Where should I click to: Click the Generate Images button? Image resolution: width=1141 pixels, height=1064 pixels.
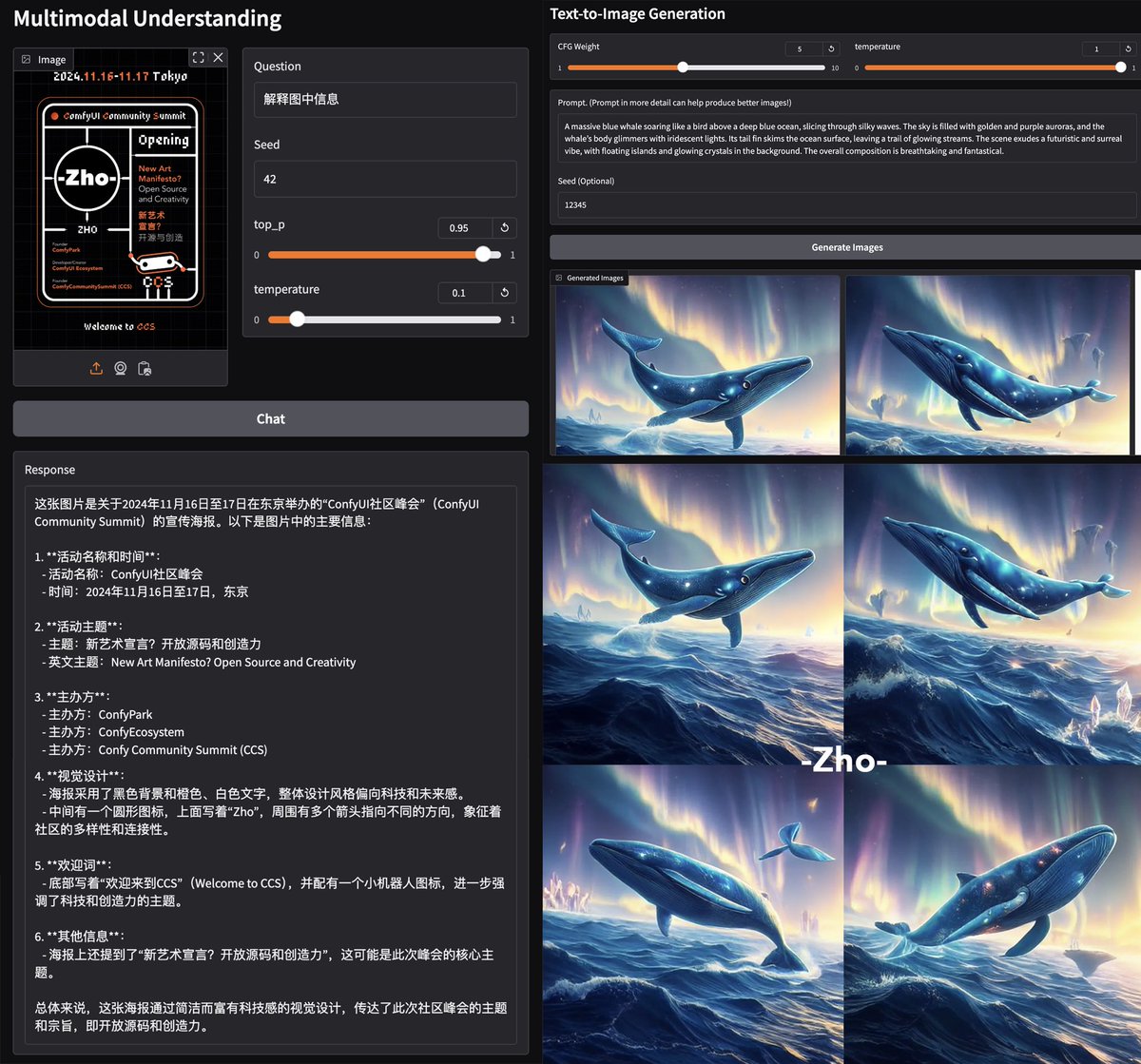click(x=845, y=247)
